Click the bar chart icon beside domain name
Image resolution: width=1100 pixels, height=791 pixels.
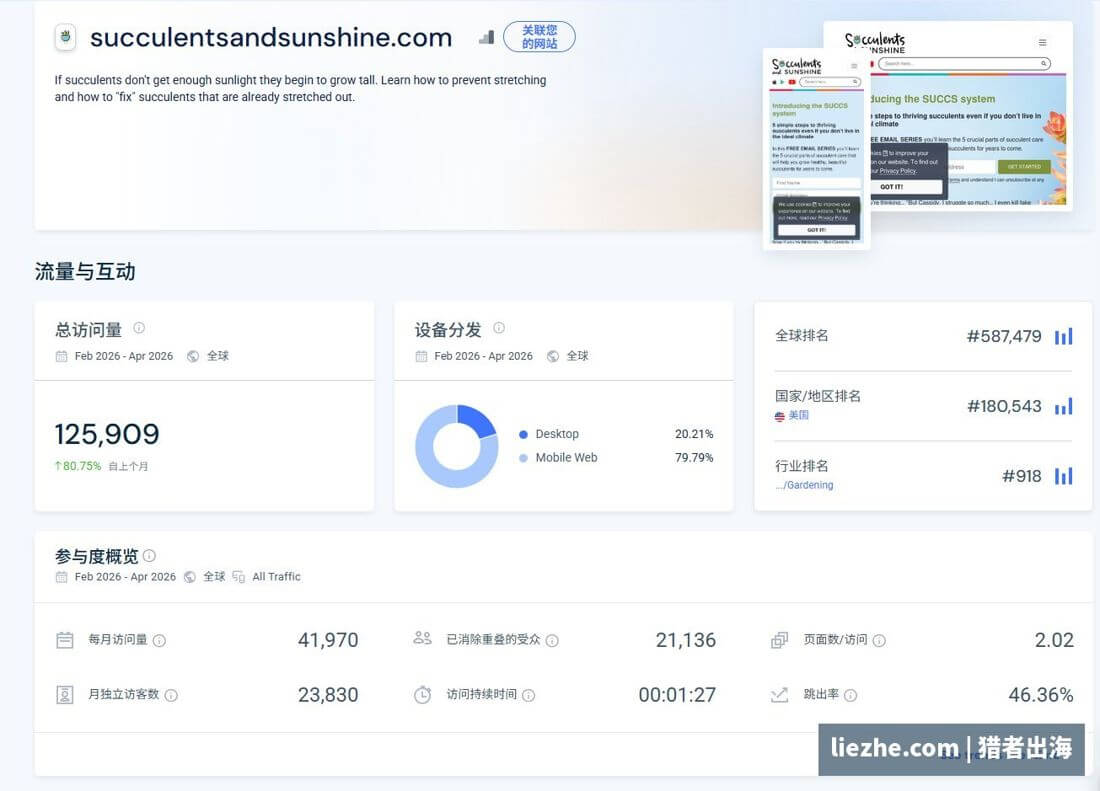coord(486,37)
